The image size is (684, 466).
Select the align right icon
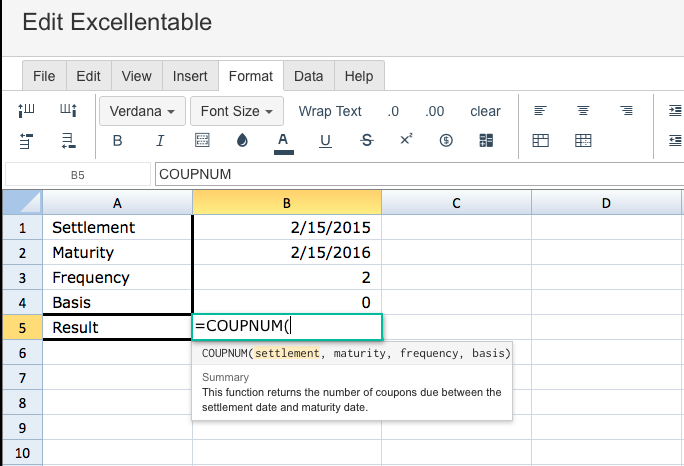coord(626,111)
